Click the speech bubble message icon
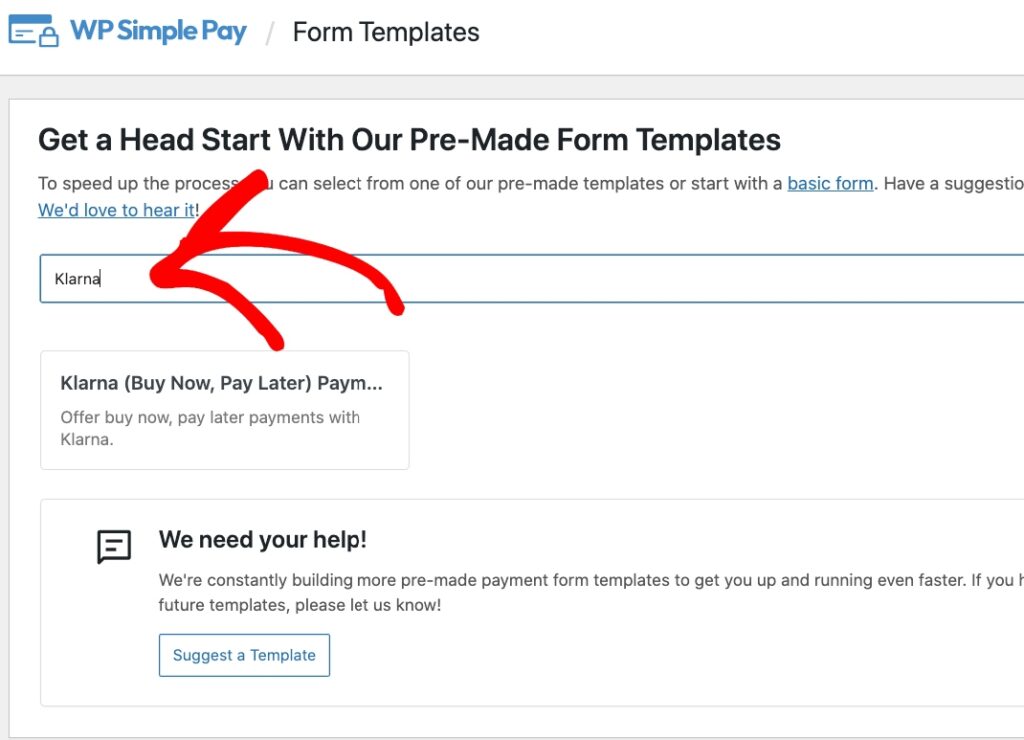 (x=114, y=547)
